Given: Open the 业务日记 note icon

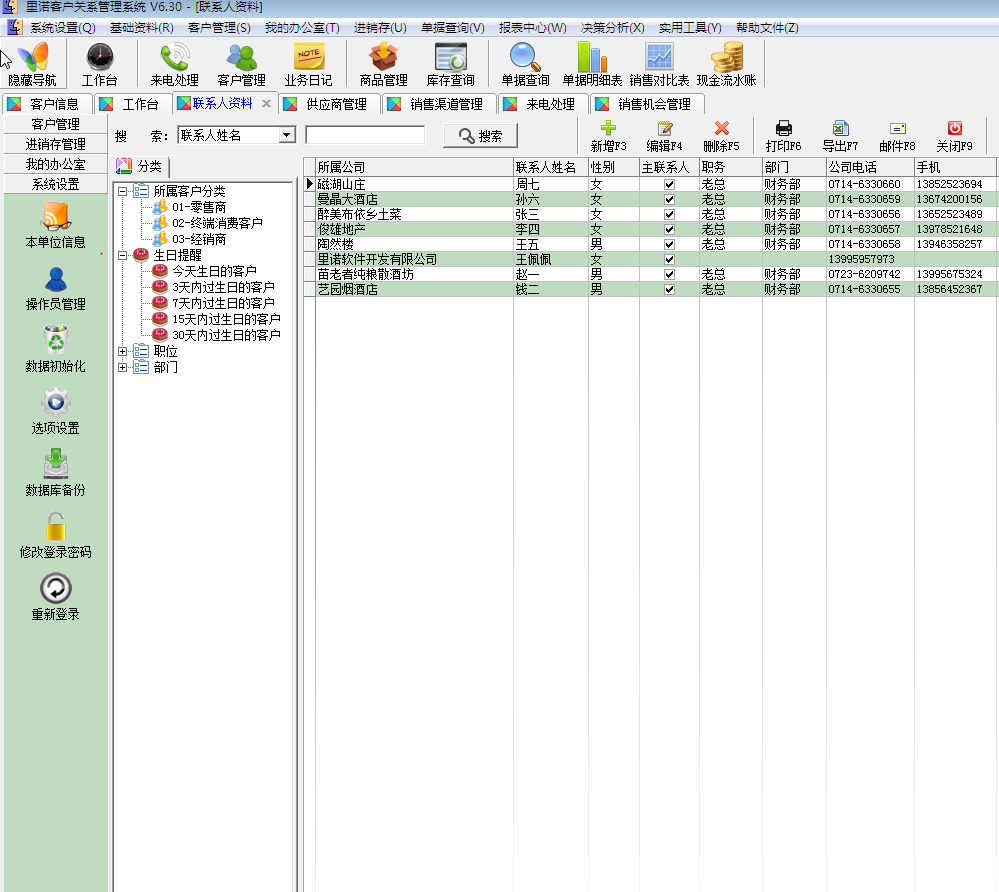Looking at the screenshot, I should [x=308, y=64].
